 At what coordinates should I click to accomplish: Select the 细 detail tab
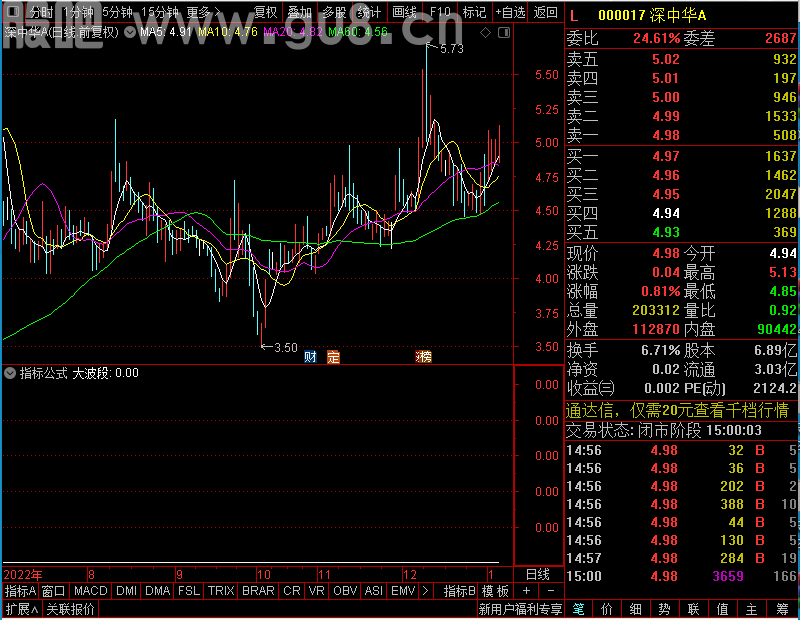click(635, 609)
